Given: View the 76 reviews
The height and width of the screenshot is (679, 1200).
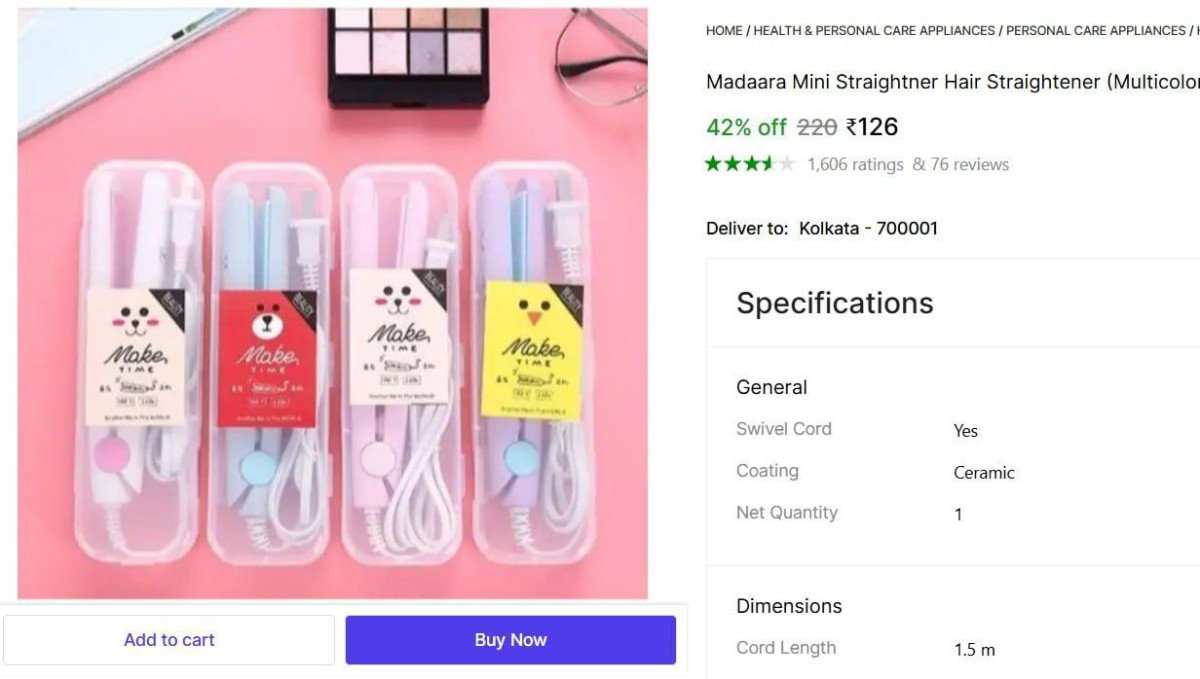Looking at the screenshot, I should 960,164.
